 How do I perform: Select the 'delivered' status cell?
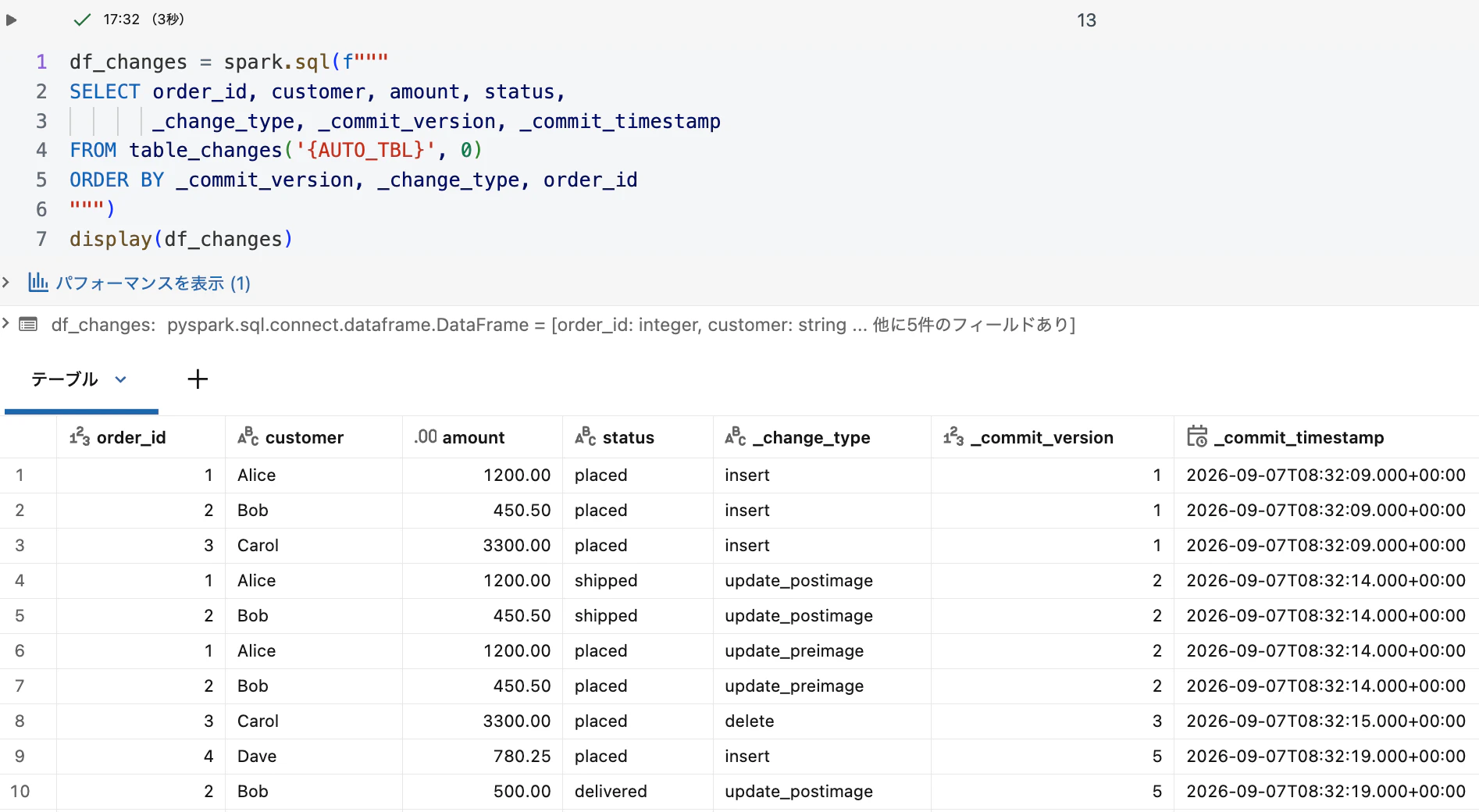(638, 792)
